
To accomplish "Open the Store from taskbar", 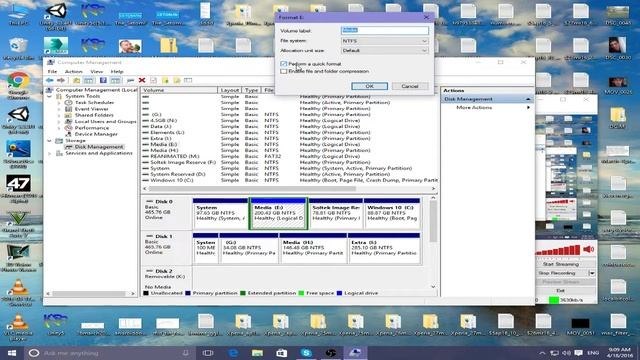I will click(x=282, y=353).
